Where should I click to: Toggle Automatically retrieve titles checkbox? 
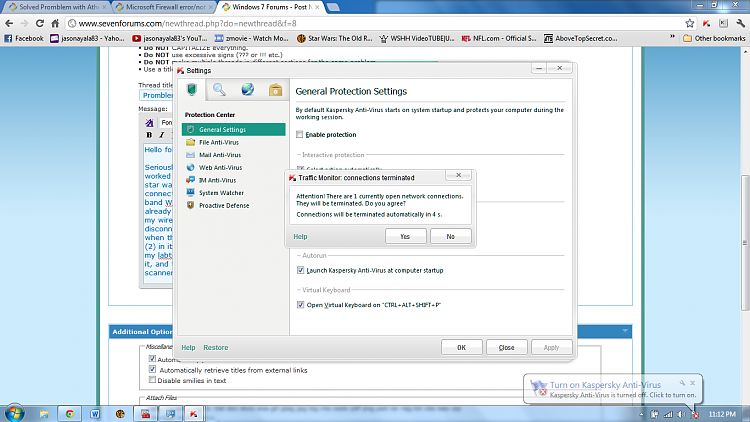[152, 369]
